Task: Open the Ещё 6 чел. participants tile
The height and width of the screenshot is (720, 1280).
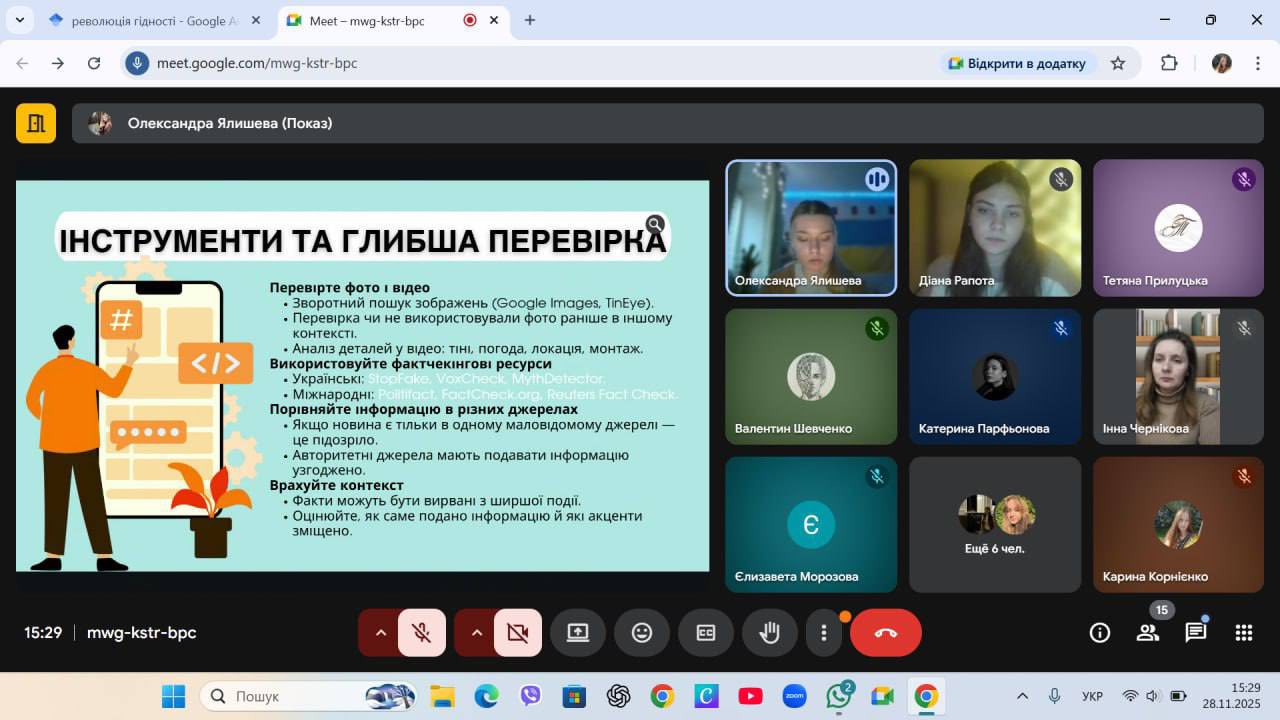Action: (x=995, y=525)
